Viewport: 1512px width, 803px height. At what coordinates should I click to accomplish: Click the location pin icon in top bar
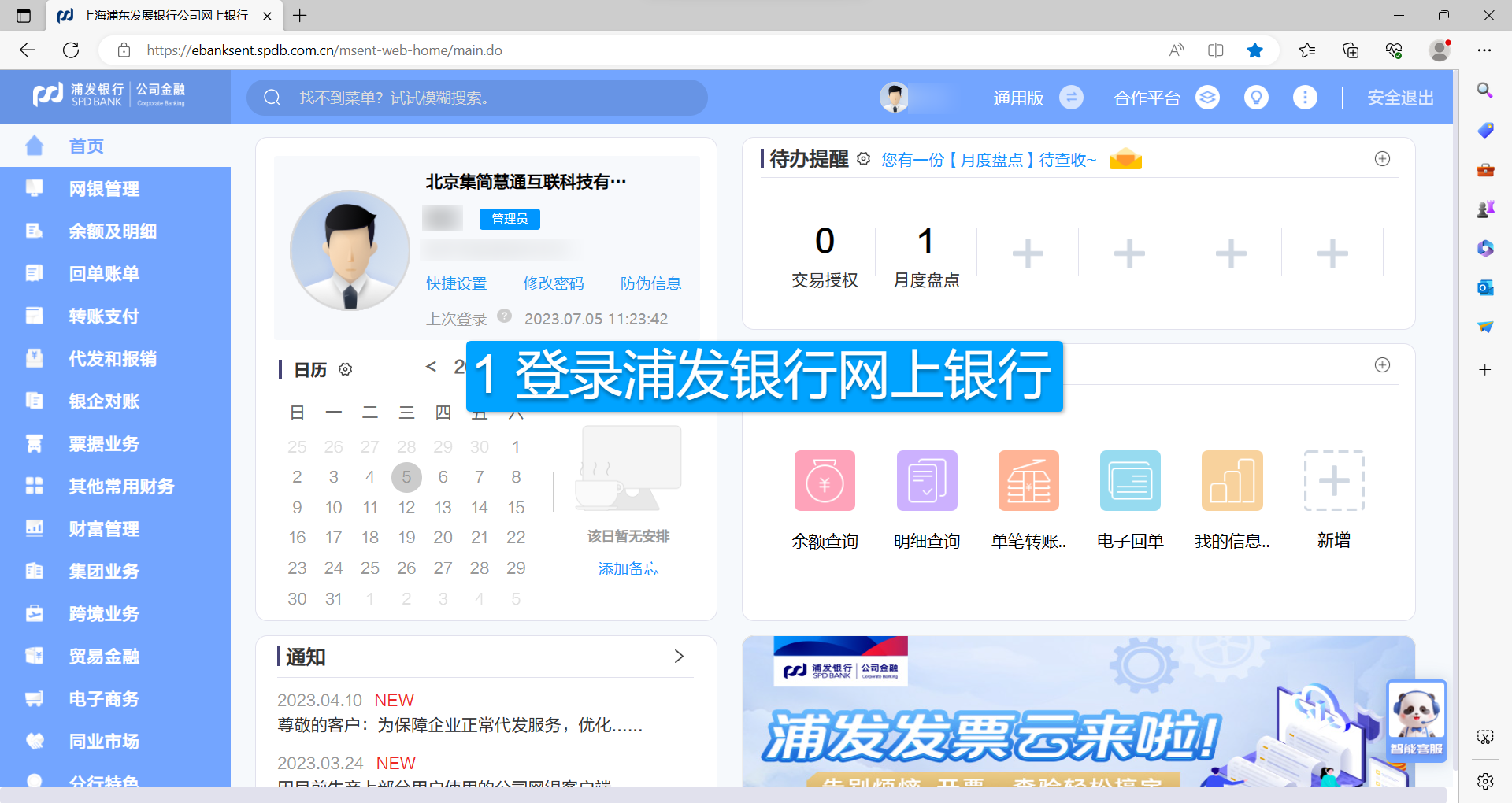1256,98
